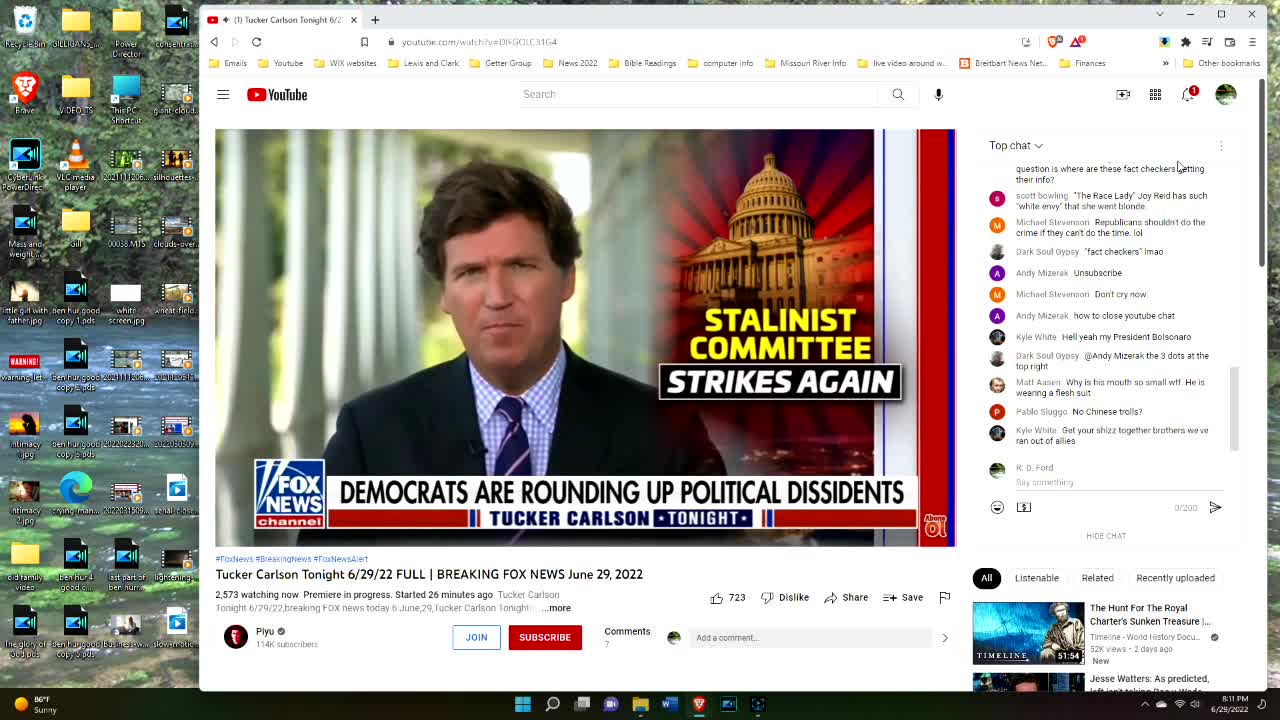1280x720 pixels.
Task: Report the video with the flag icon
Action: click(944, 597)
